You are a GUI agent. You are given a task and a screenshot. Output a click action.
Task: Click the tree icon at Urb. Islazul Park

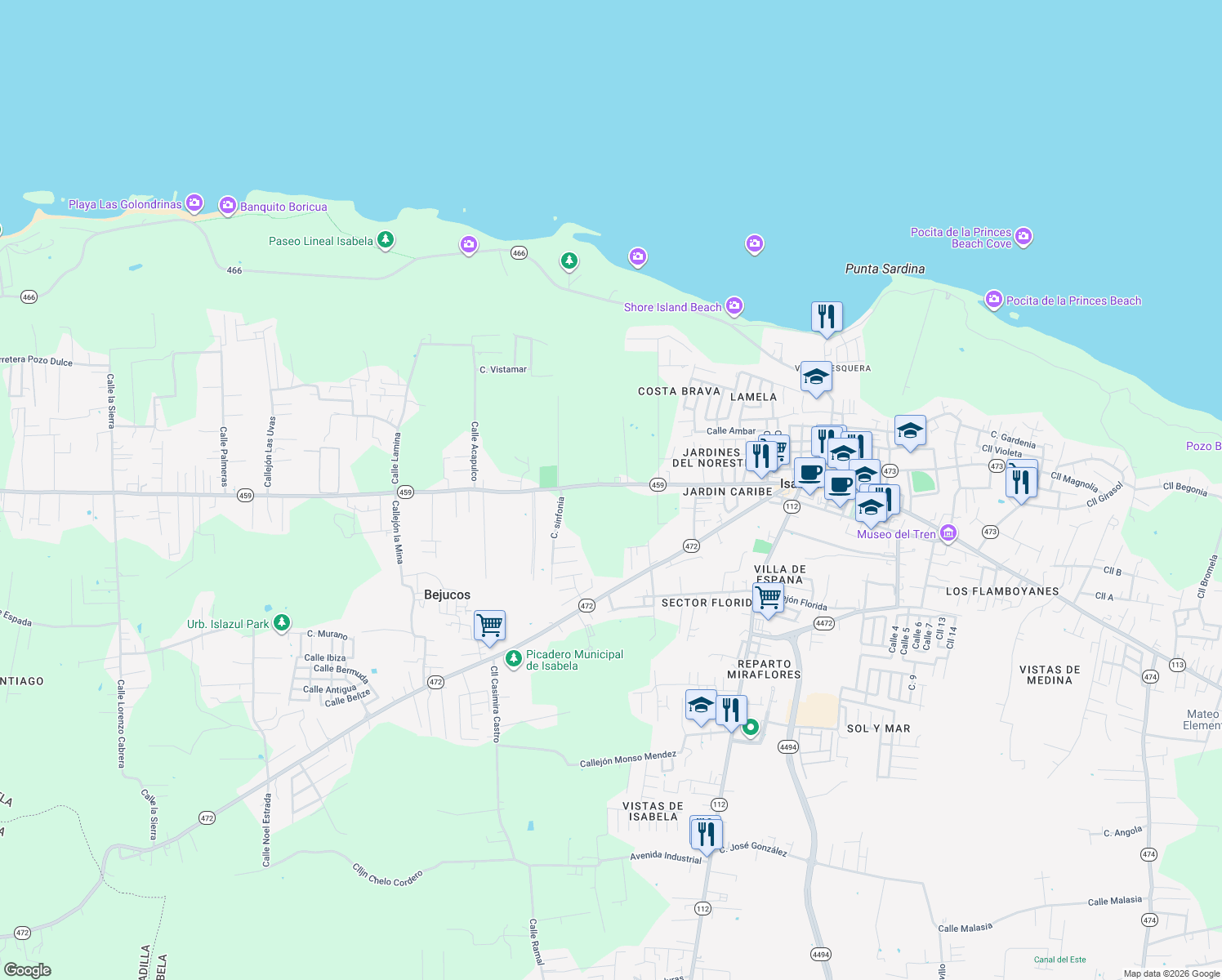pyautogui.click(x=281, y=622)
